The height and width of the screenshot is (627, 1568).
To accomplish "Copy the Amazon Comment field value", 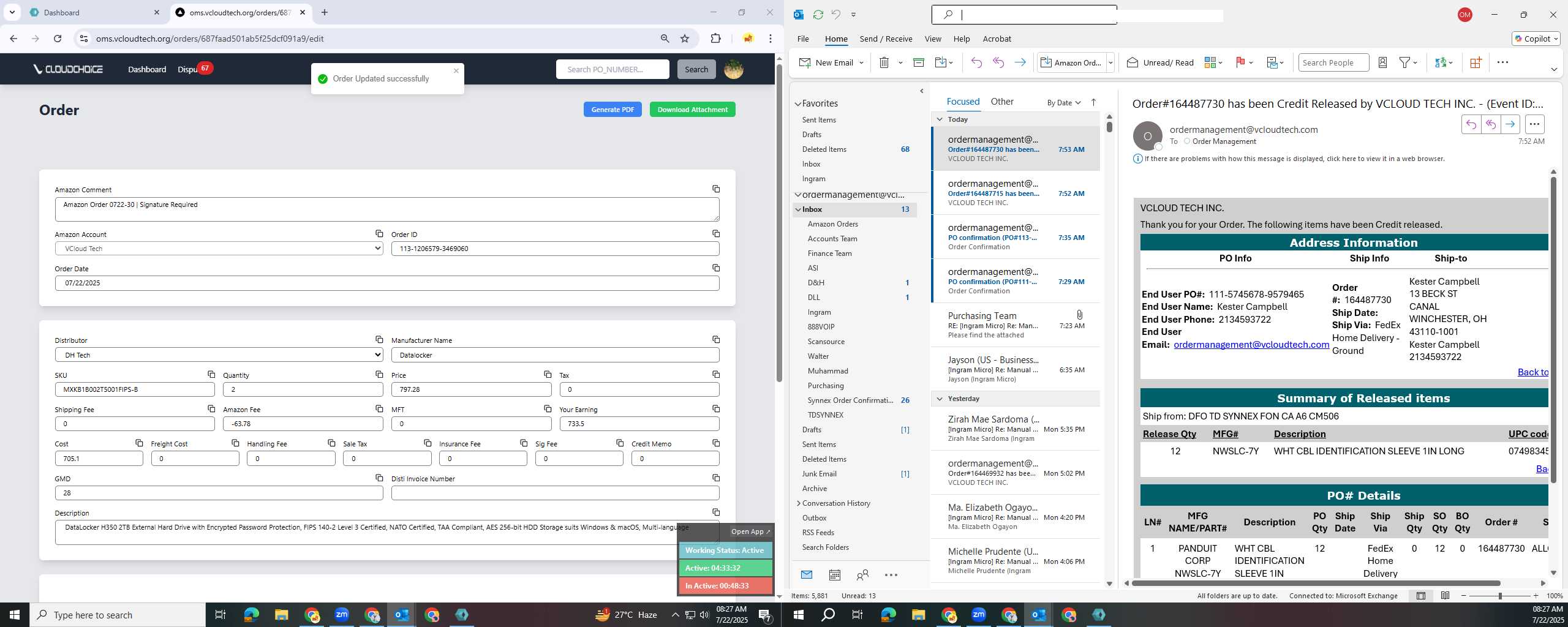I will (715, 189).
